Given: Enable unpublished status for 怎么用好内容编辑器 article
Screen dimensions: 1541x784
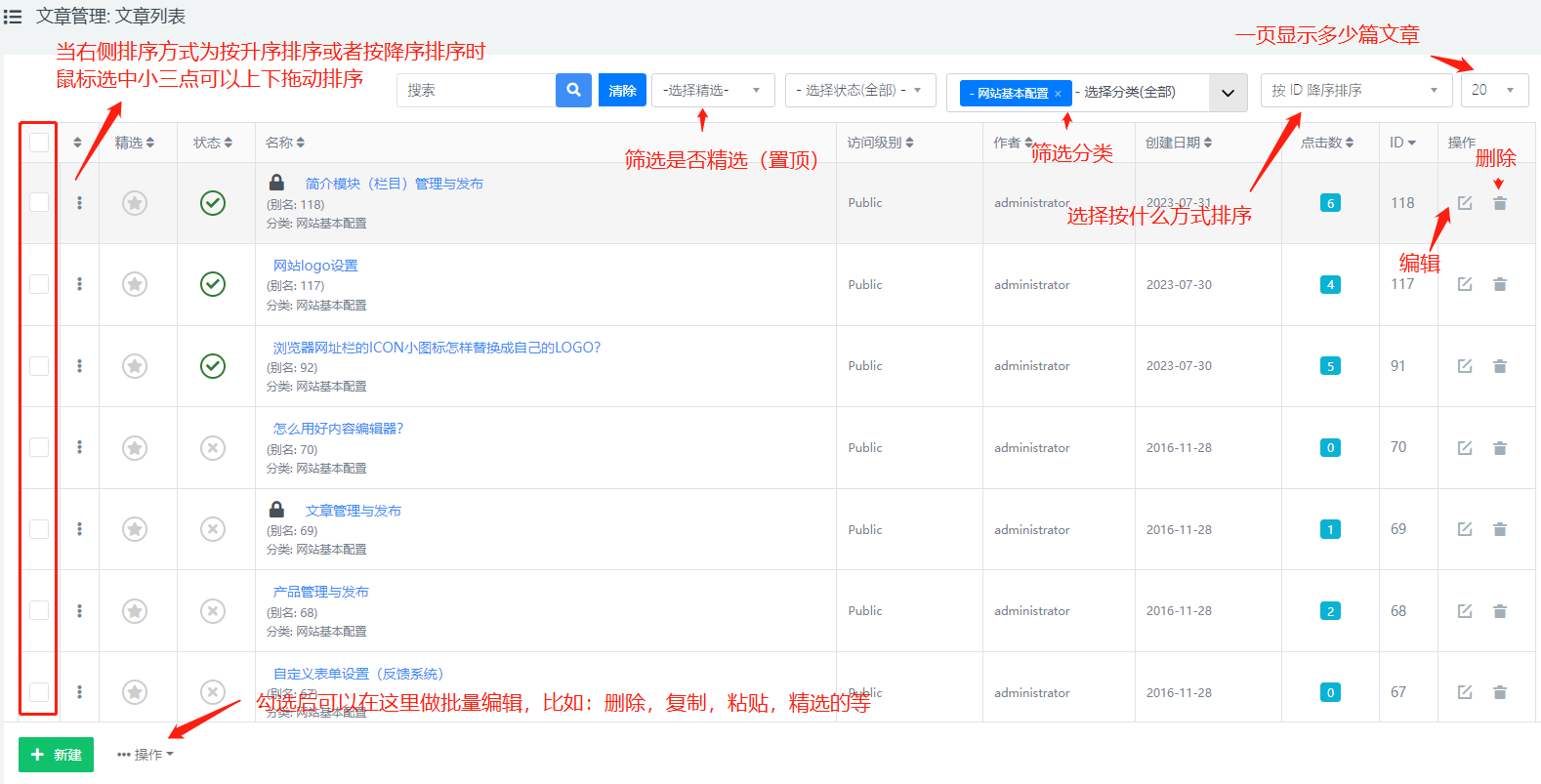Looking at the screenshot, I should [x=213, y=447].
